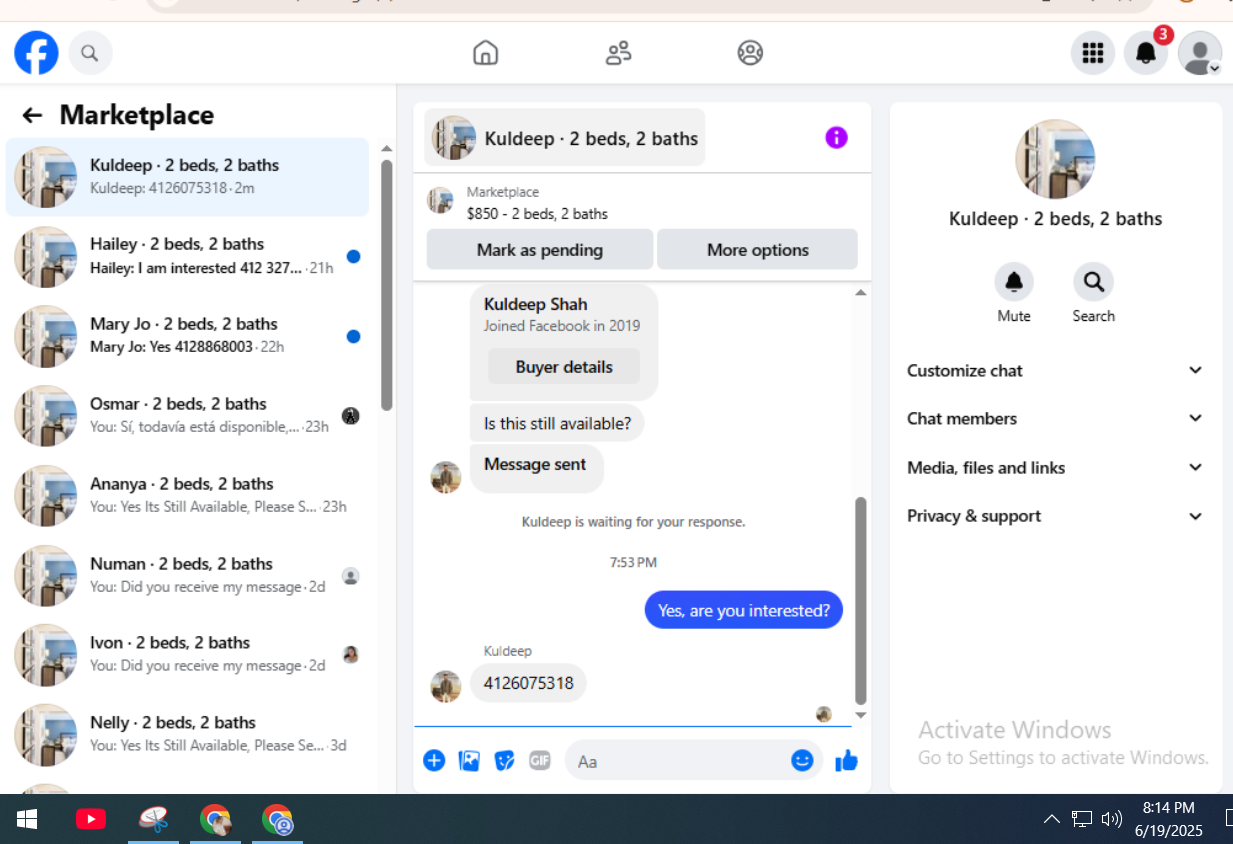Click the chat scroll down arrow
The width and height of the screenshot is (1233, 844).
[x=861, y=715]
